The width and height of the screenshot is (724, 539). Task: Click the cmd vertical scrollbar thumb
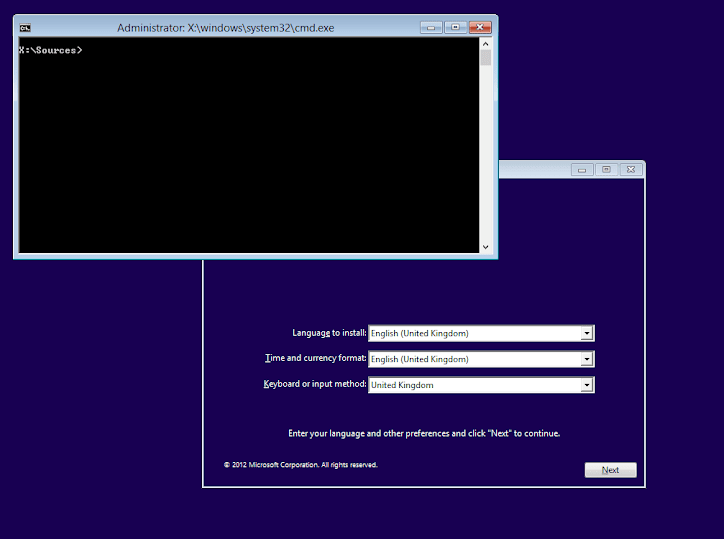point(485,58)
